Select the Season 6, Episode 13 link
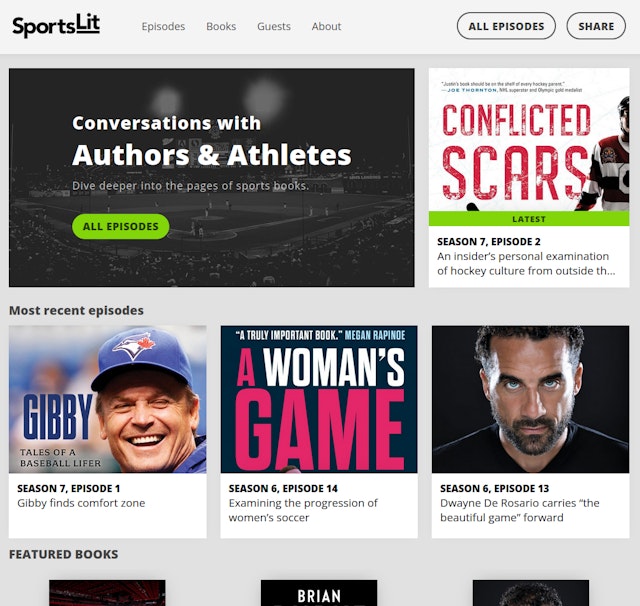Viewport: 640px width, 606px height. coord(495,488)
